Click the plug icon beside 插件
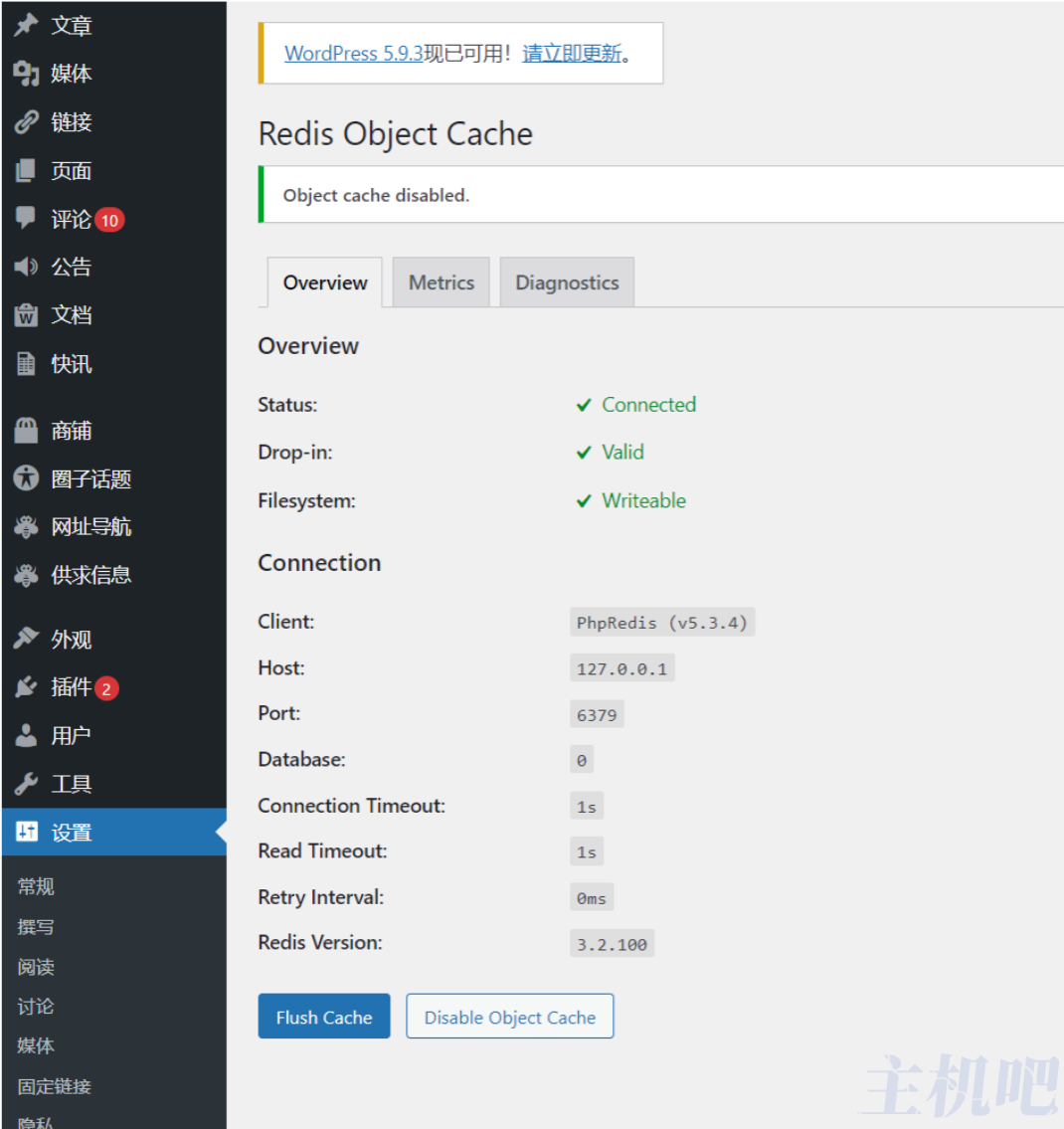 (26, 687)
